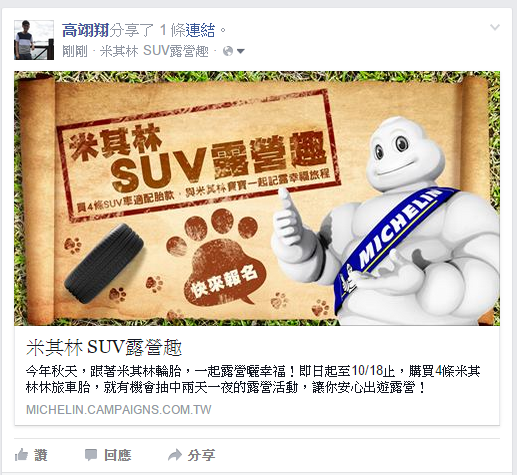Open the MICHELIN.CAMPAIGNS.COM.TW domain link
The width and height of the screenshot is (517, 475).
click(x=119, y=410)
